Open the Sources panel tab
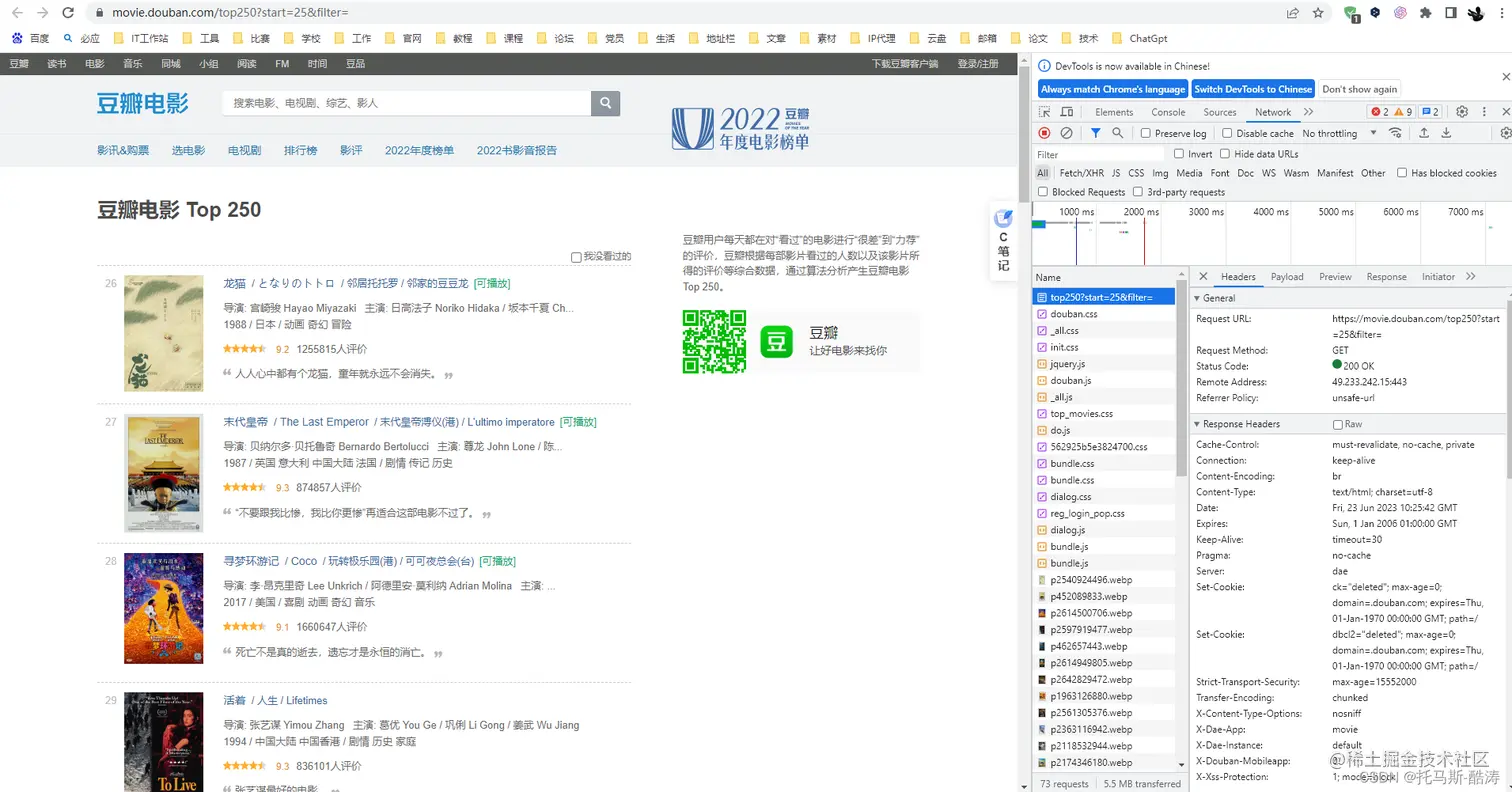Image resolution: width=1512 pixels, height=792 pixels. pyautogui.click(x=1220, y=112)
